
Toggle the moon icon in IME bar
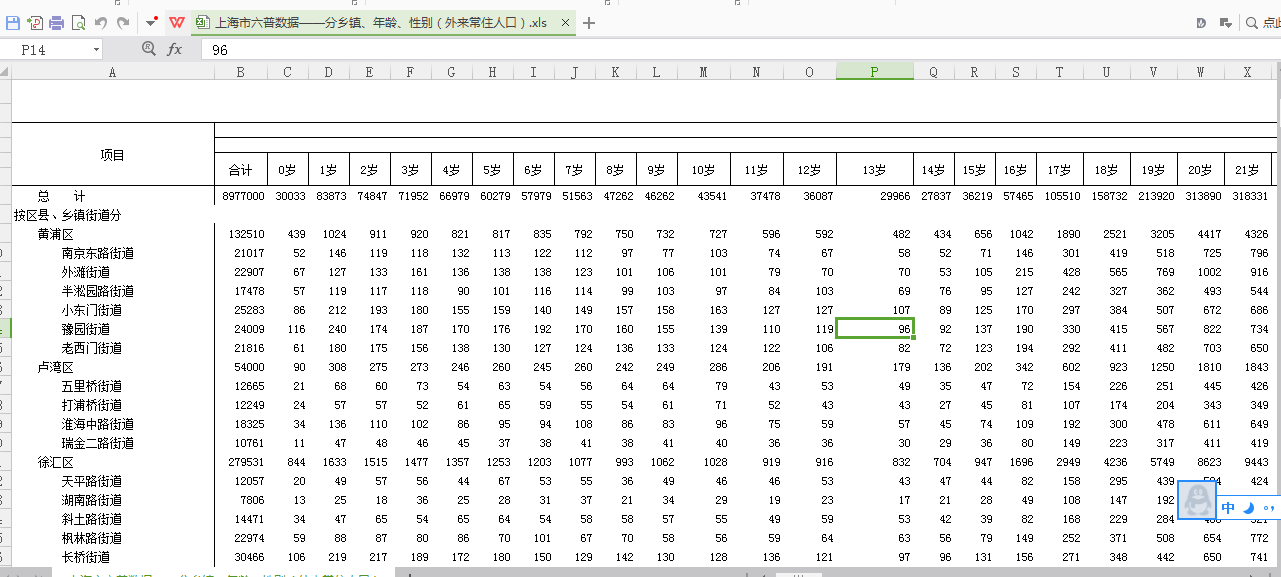pos(1249,508)
